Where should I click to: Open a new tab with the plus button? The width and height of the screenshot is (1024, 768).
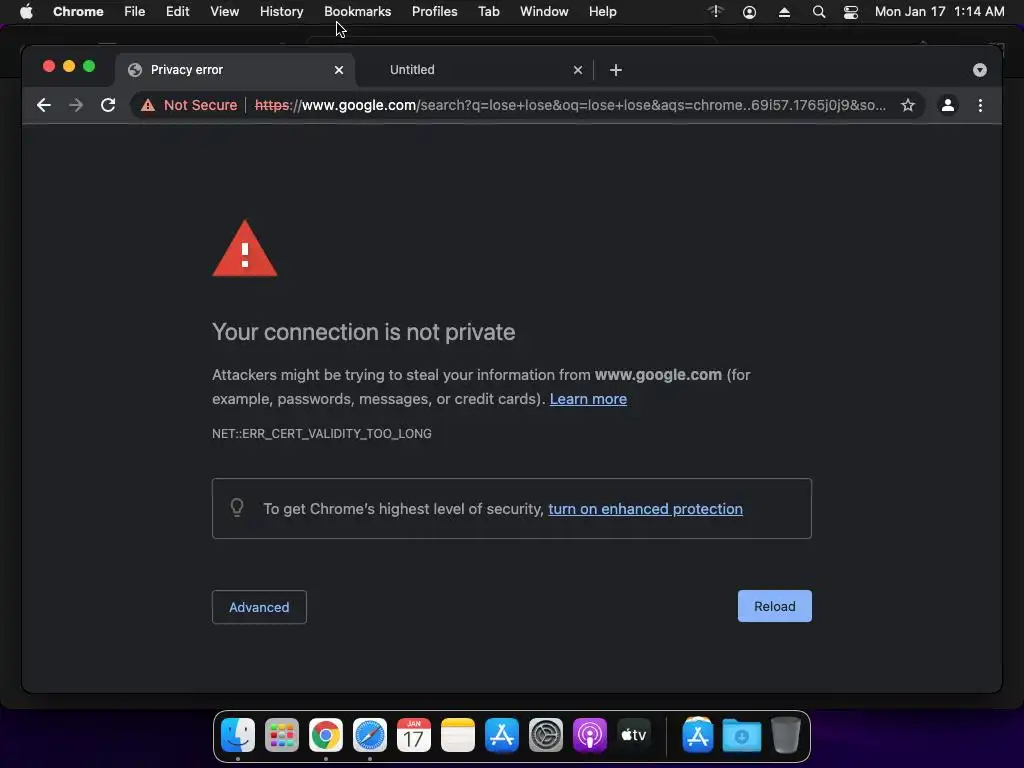[616, 70]
